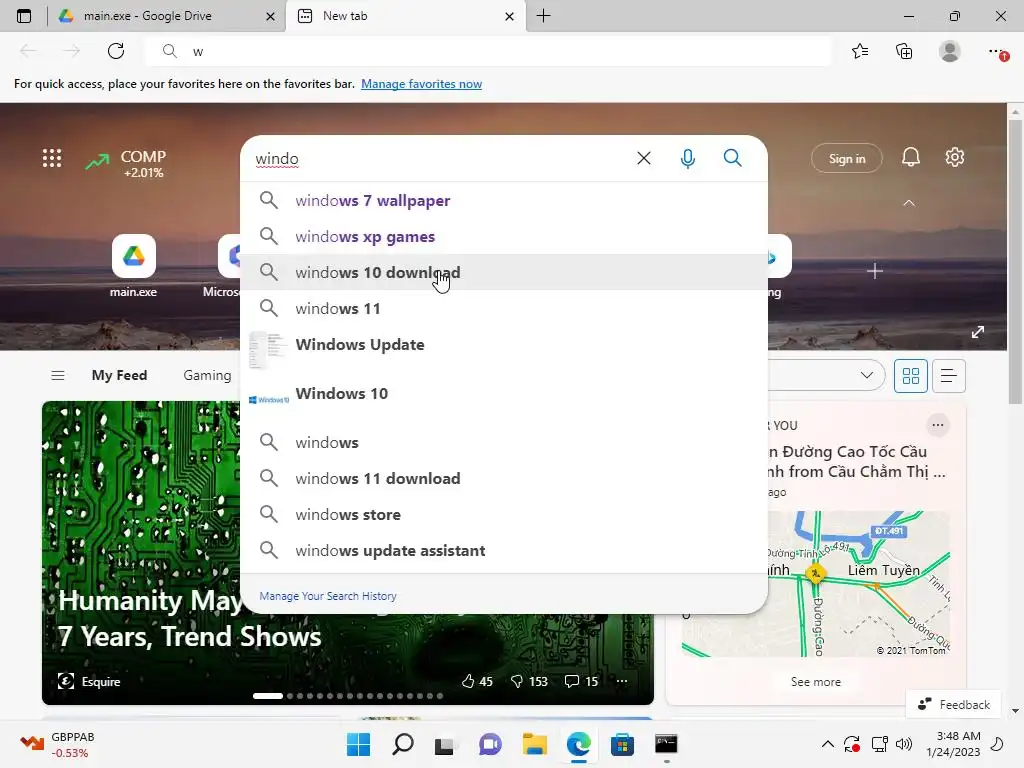Click the Feedback button
1024x768 pixels.
pos(953,705)
